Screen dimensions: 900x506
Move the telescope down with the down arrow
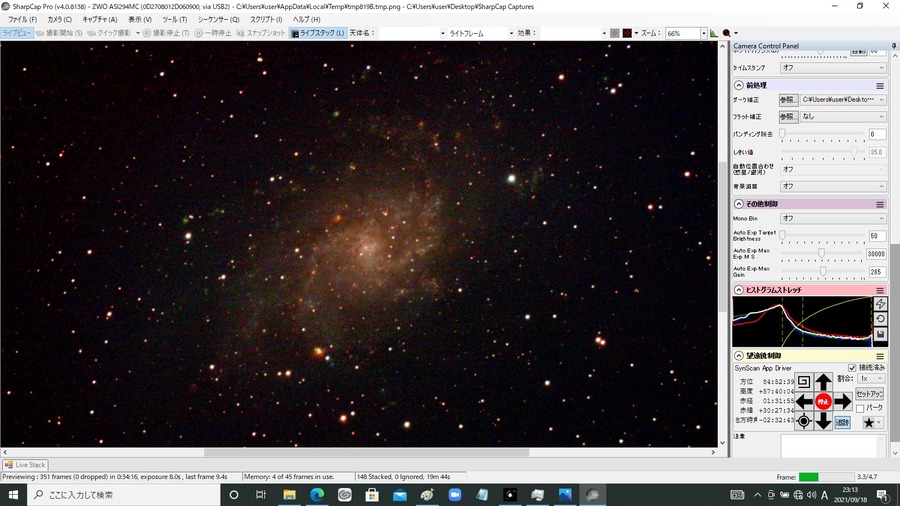click(823, 421)
